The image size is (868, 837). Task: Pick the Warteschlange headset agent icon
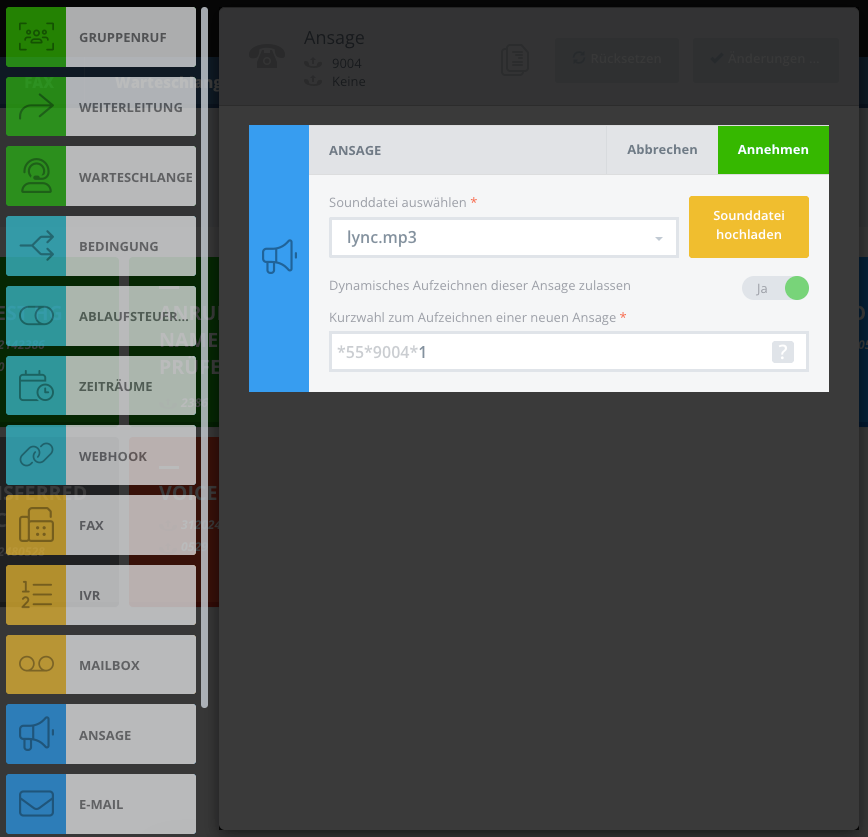pyautogui.click(x=36, y=176)
